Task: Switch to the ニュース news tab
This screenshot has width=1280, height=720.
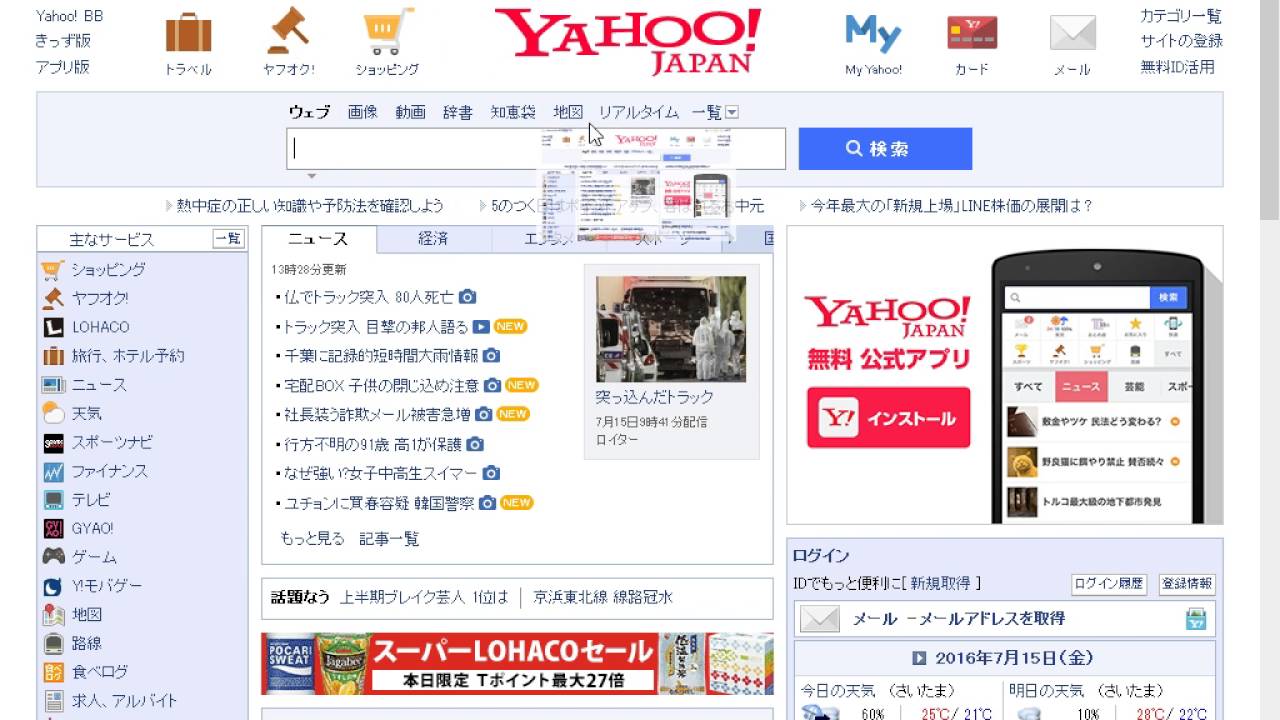Action: (x=318, y=239)
